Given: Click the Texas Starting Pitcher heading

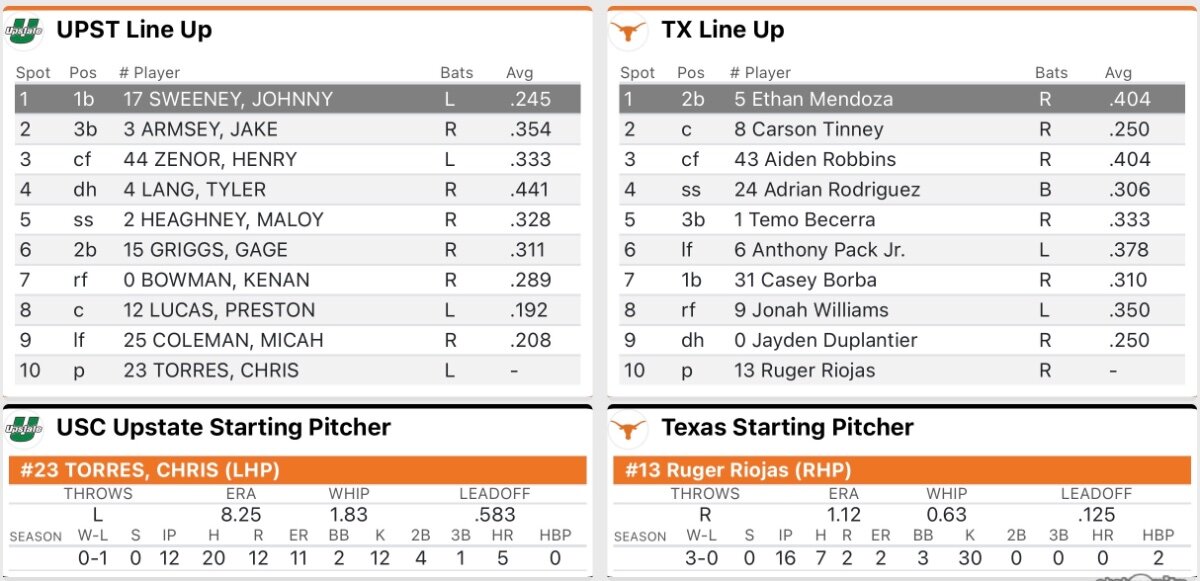Looking at the screenshot, I should pos(787,428).
